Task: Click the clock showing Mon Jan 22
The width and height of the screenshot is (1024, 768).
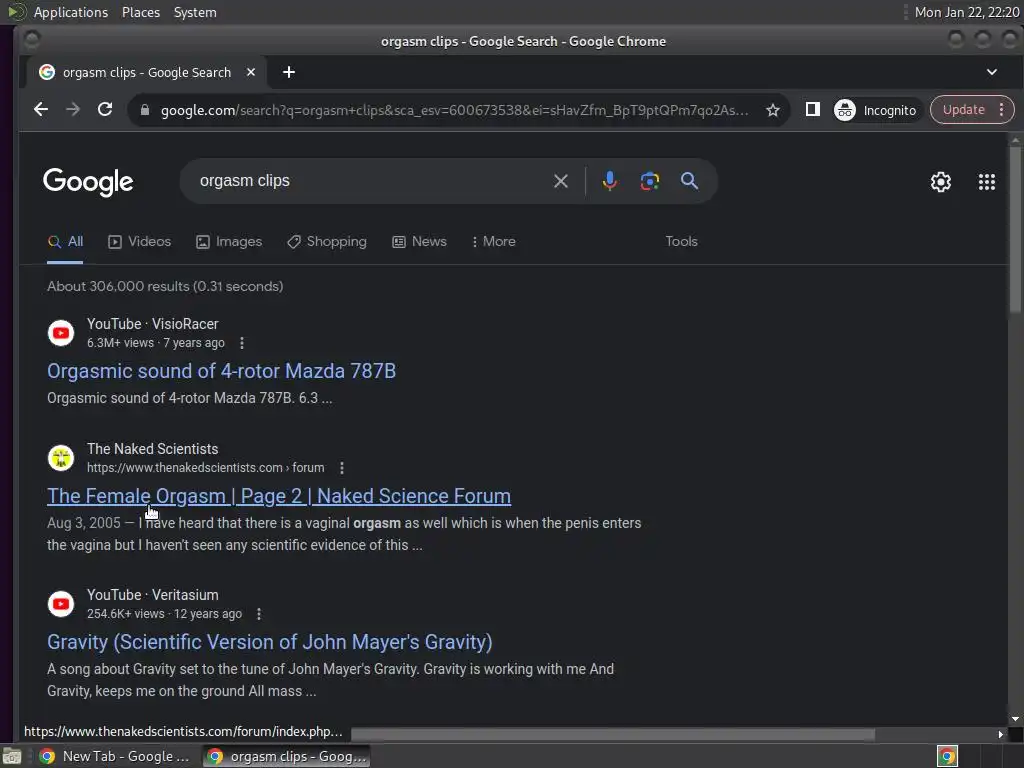Action: [x=967, y=12]
